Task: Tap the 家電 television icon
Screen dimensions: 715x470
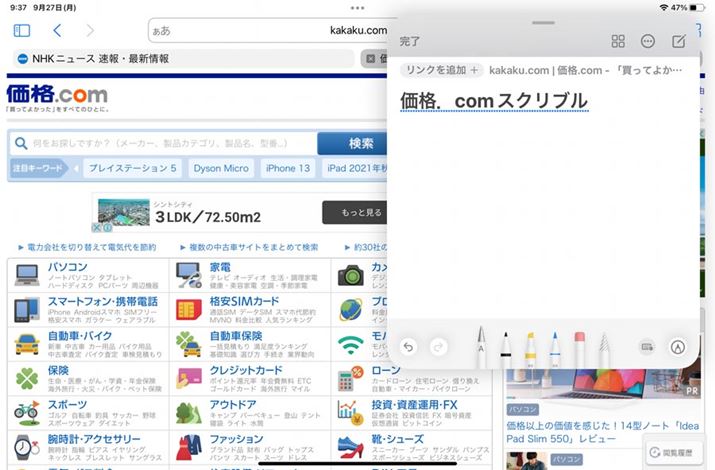Action: point(189,275)
